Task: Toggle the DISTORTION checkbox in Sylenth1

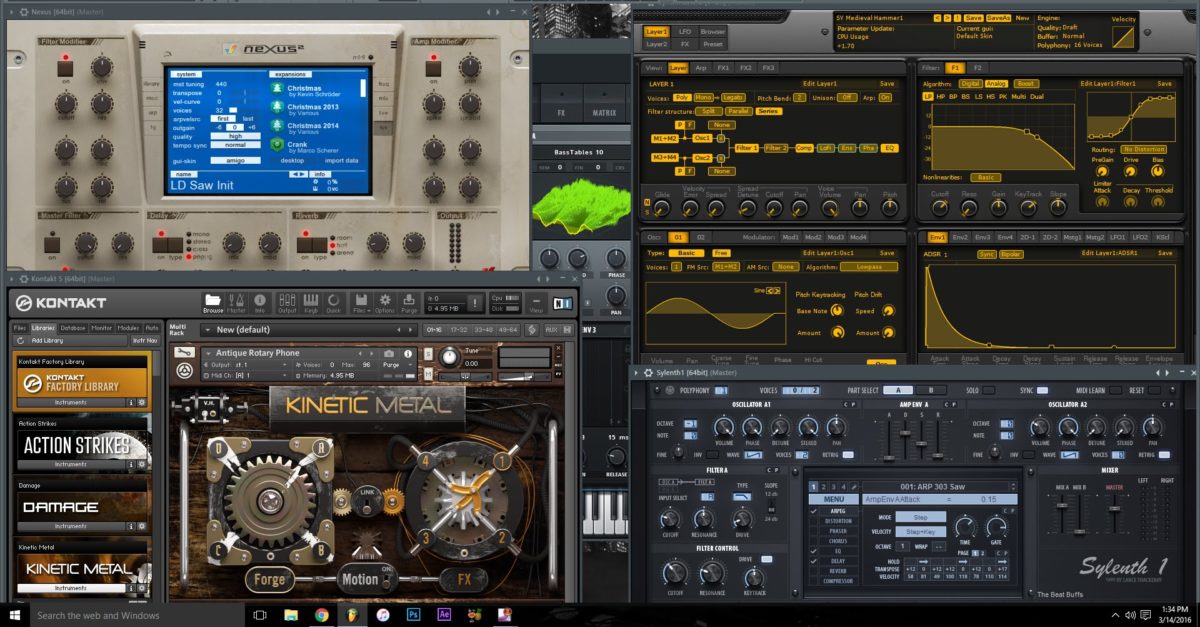Action: click(x=815, y=520)
